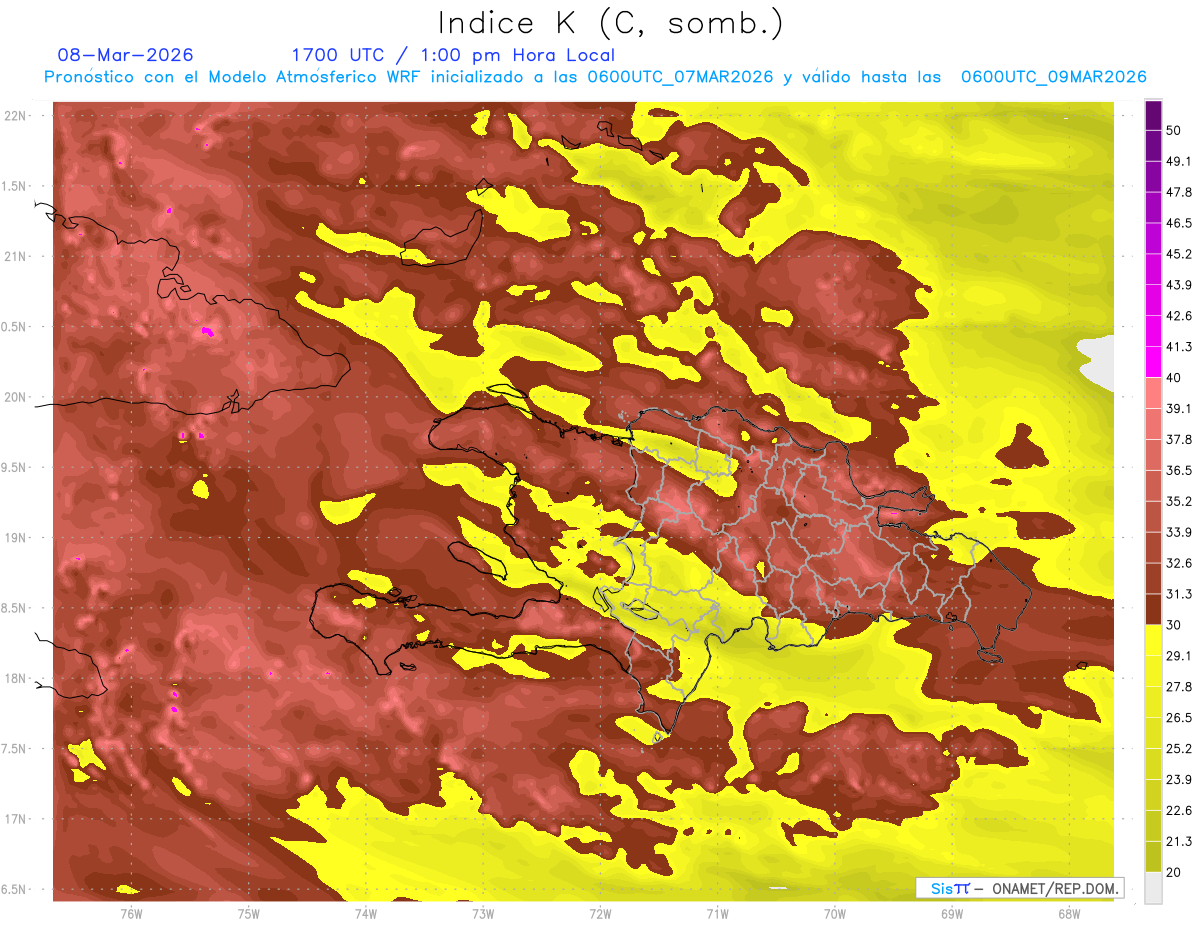Click the "Indice K (C, somb.)" title
The width and height of the screenshot is (1200, 927).
click(x=611, y=22)
